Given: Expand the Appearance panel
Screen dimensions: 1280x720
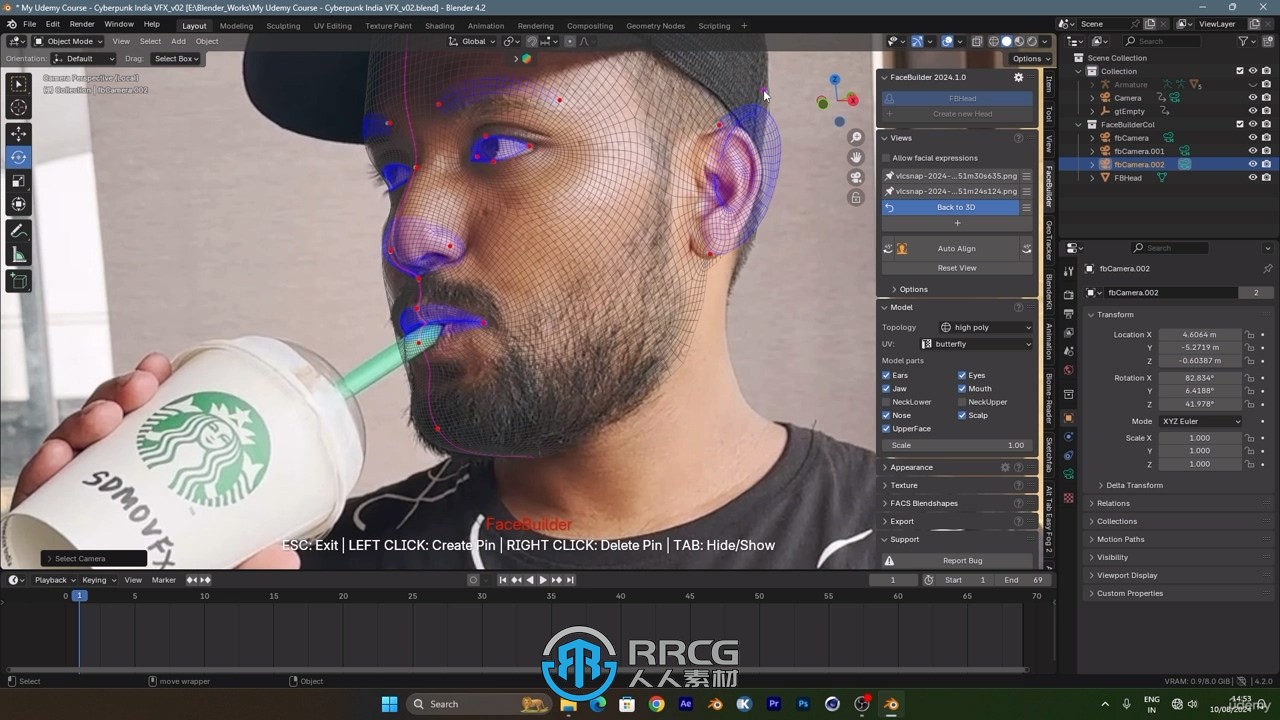Looking at the screenshot, I should [x=911, y=467].
